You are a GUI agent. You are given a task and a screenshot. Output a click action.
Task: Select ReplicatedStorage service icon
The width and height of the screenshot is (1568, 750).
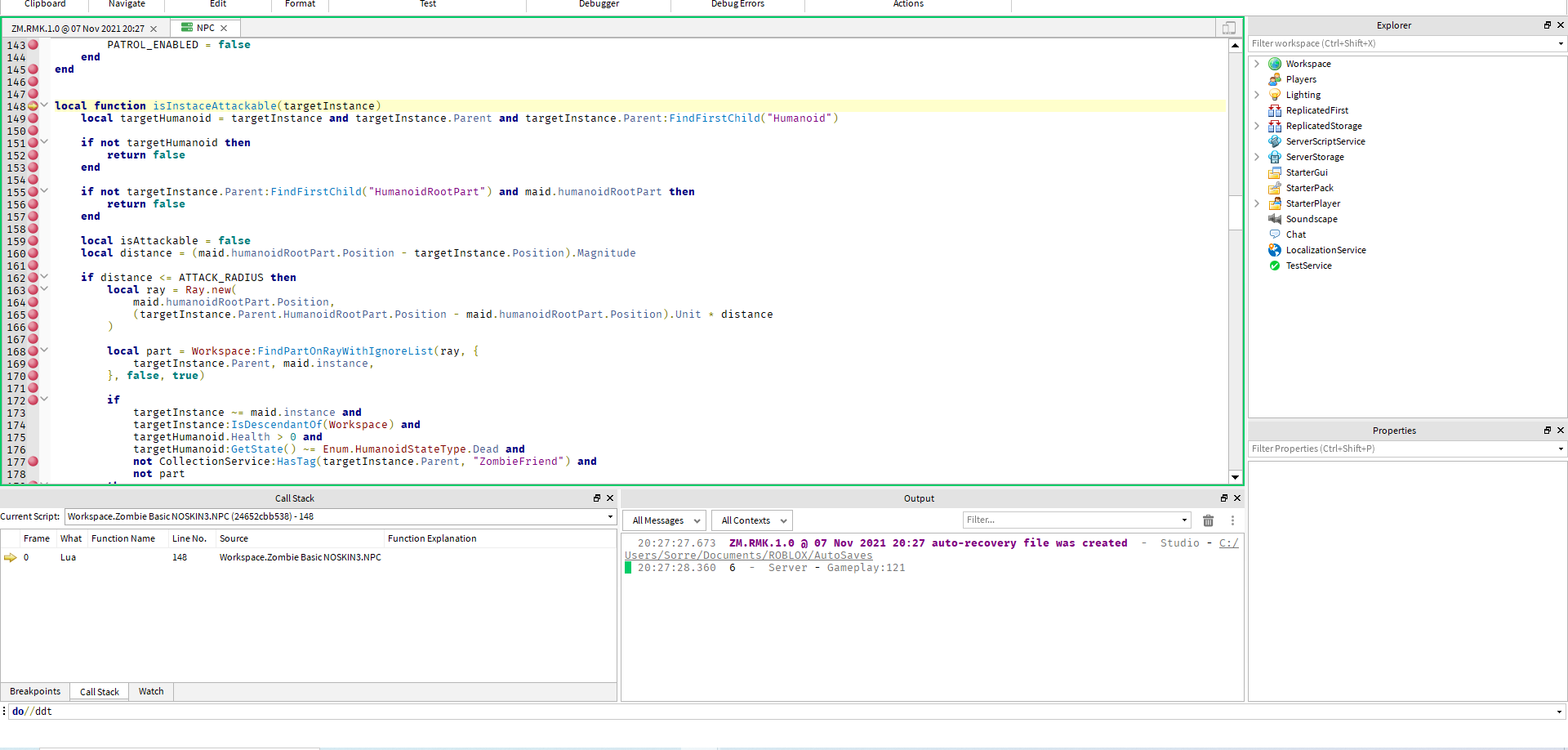point(1274,126)
